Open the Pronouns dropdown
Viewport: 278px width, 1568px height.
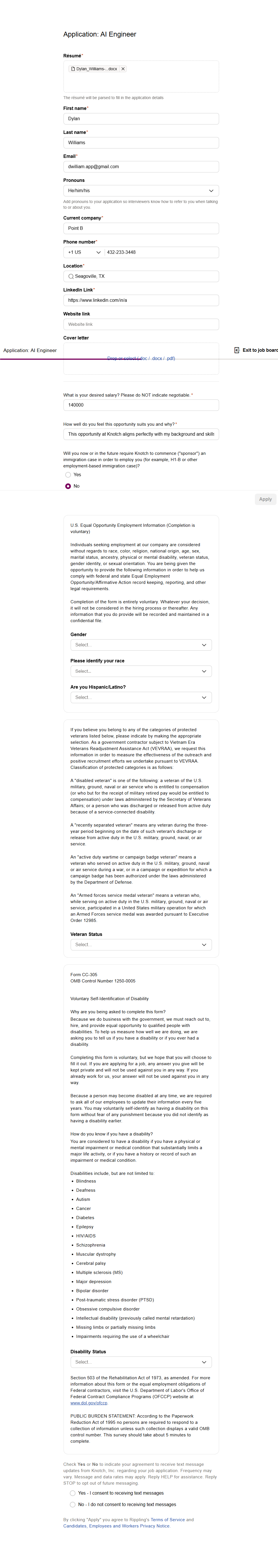pyautogui.click(x=141, y=190)
